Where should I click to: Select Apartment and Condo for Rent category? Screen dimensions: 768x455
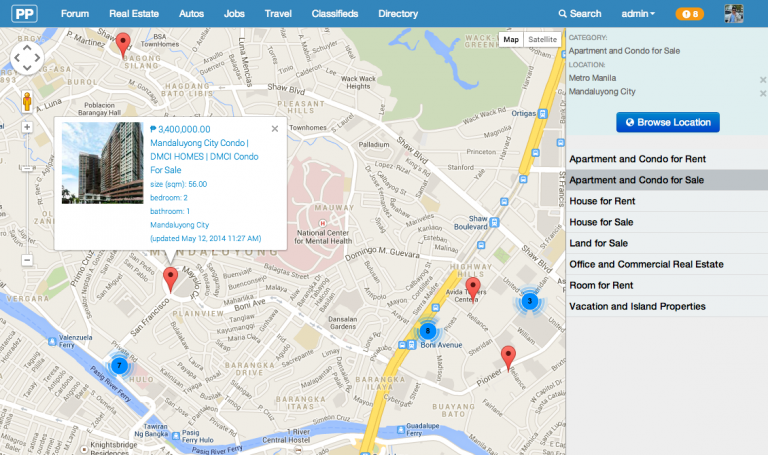click(x=667, y=159)
